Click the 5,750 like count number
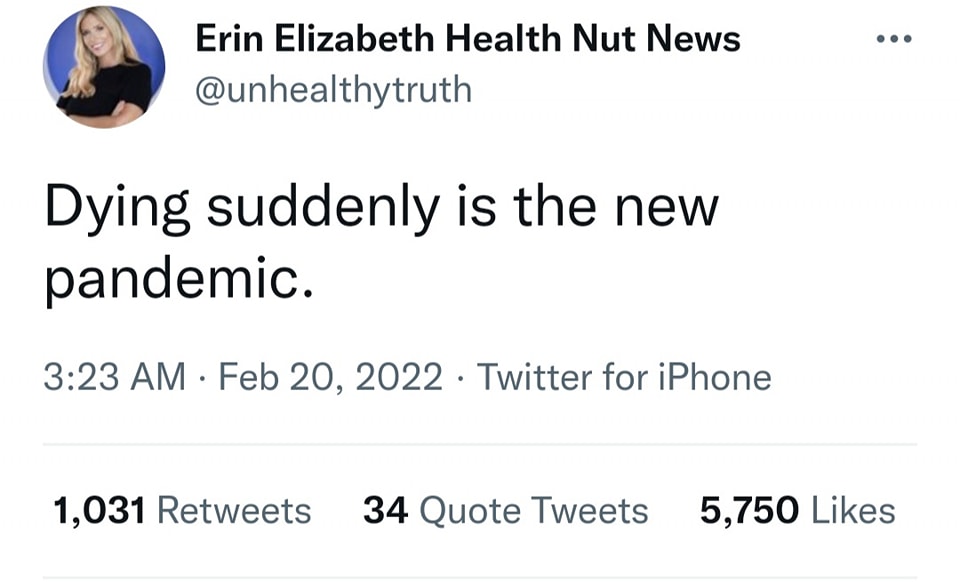The height and width of the screenshot is (582, 960). click(749, 511)
